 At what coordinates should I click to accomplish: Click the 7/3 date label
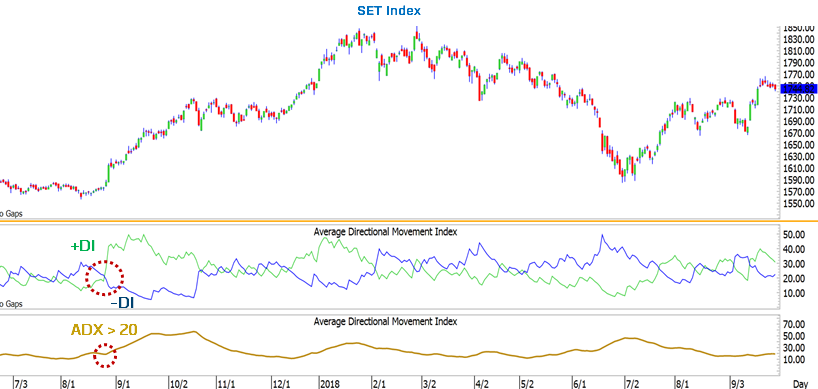tap(21, 384)
